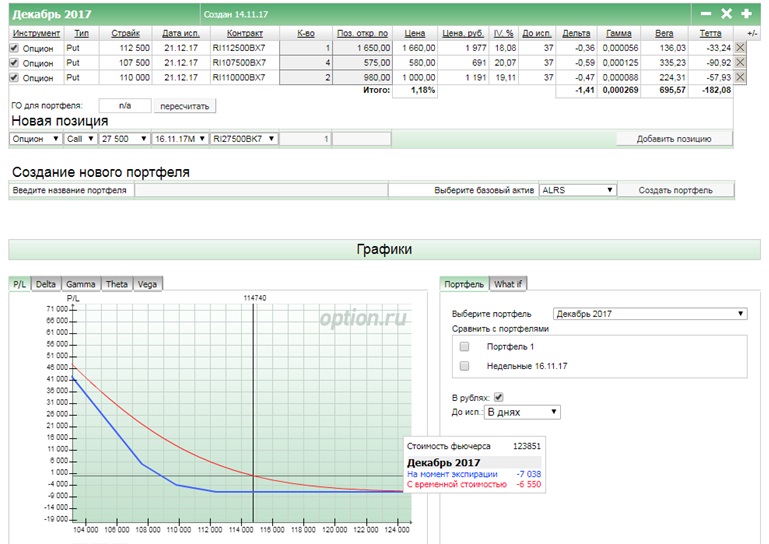Click the minus icon in portfolio header

[x=706, y=14]
